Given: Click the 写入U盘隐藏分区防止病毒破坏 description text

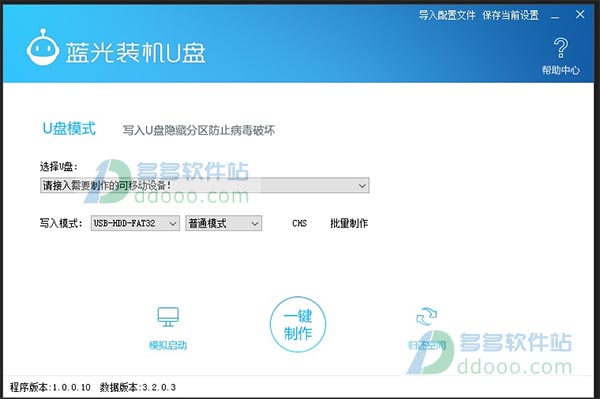Looking at the screenshot, I should (x=199, y=130).
